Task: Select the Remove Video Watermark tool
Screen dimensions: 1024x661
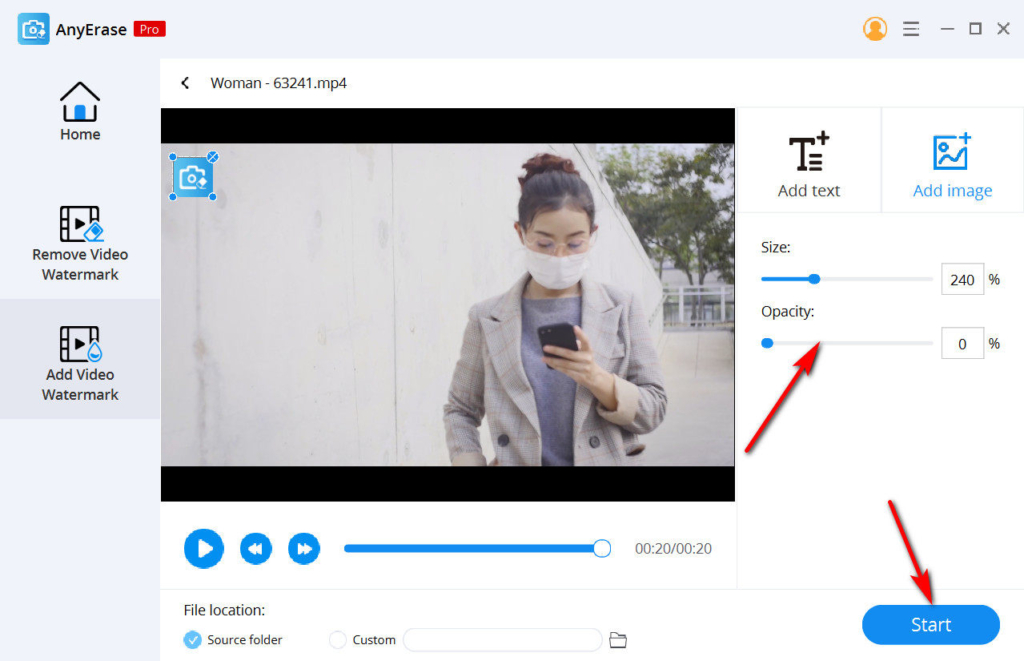Action: pyautogui.click(x=80, y=242)
